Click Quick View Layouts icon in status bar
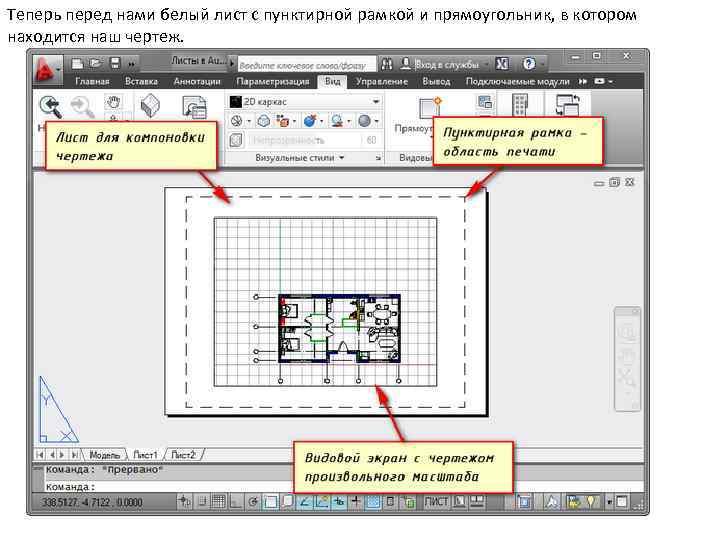The image size is (720, 540). [x=460, y=502]
